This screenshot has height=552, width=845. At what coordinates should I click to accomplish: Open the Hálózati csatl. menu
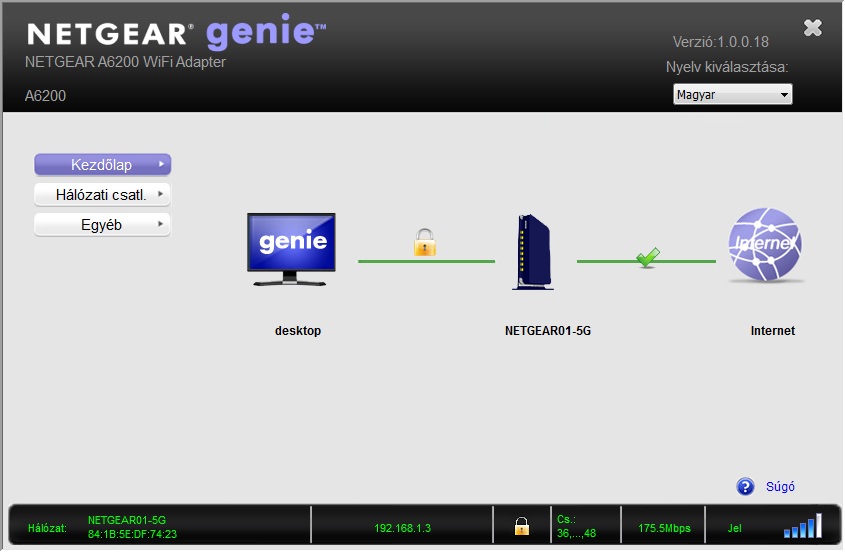coord(102,195)
